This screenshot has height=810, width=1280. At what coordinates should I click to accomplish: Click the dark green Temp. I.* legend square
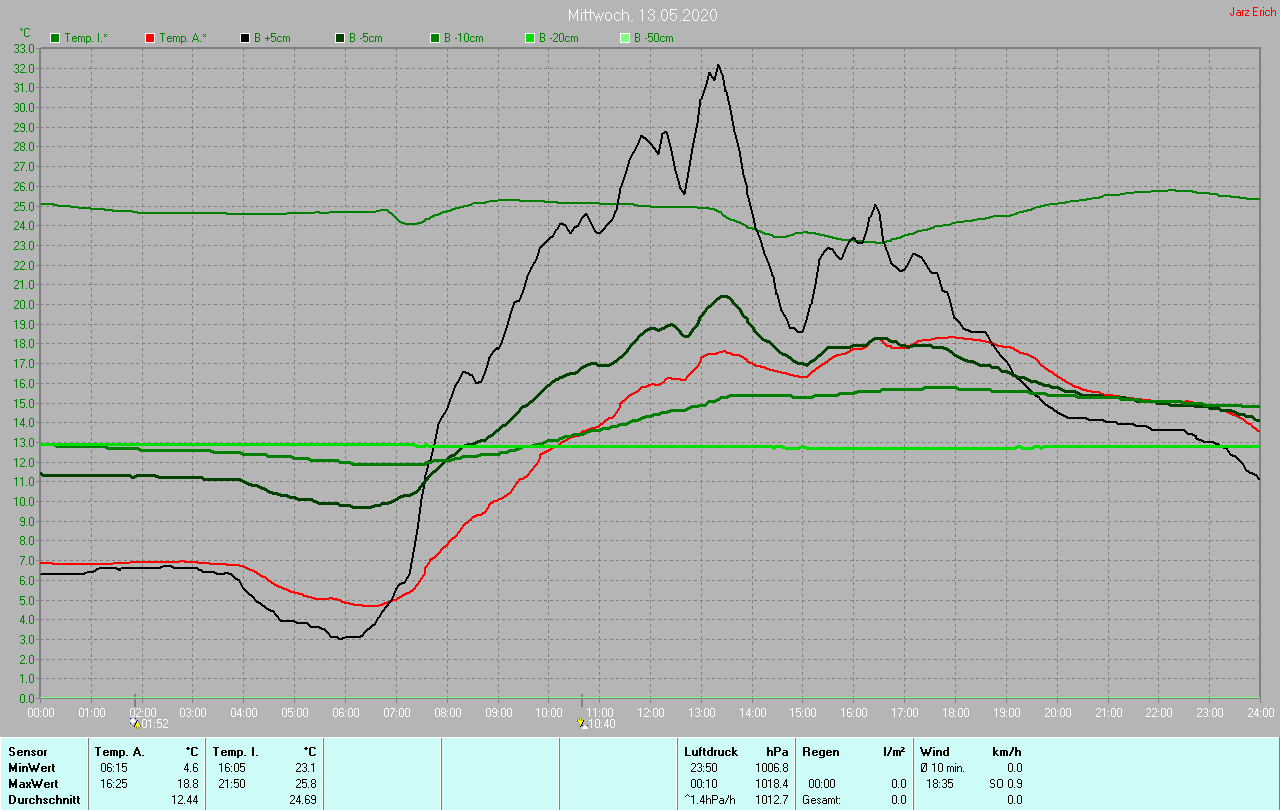(55, 37)
